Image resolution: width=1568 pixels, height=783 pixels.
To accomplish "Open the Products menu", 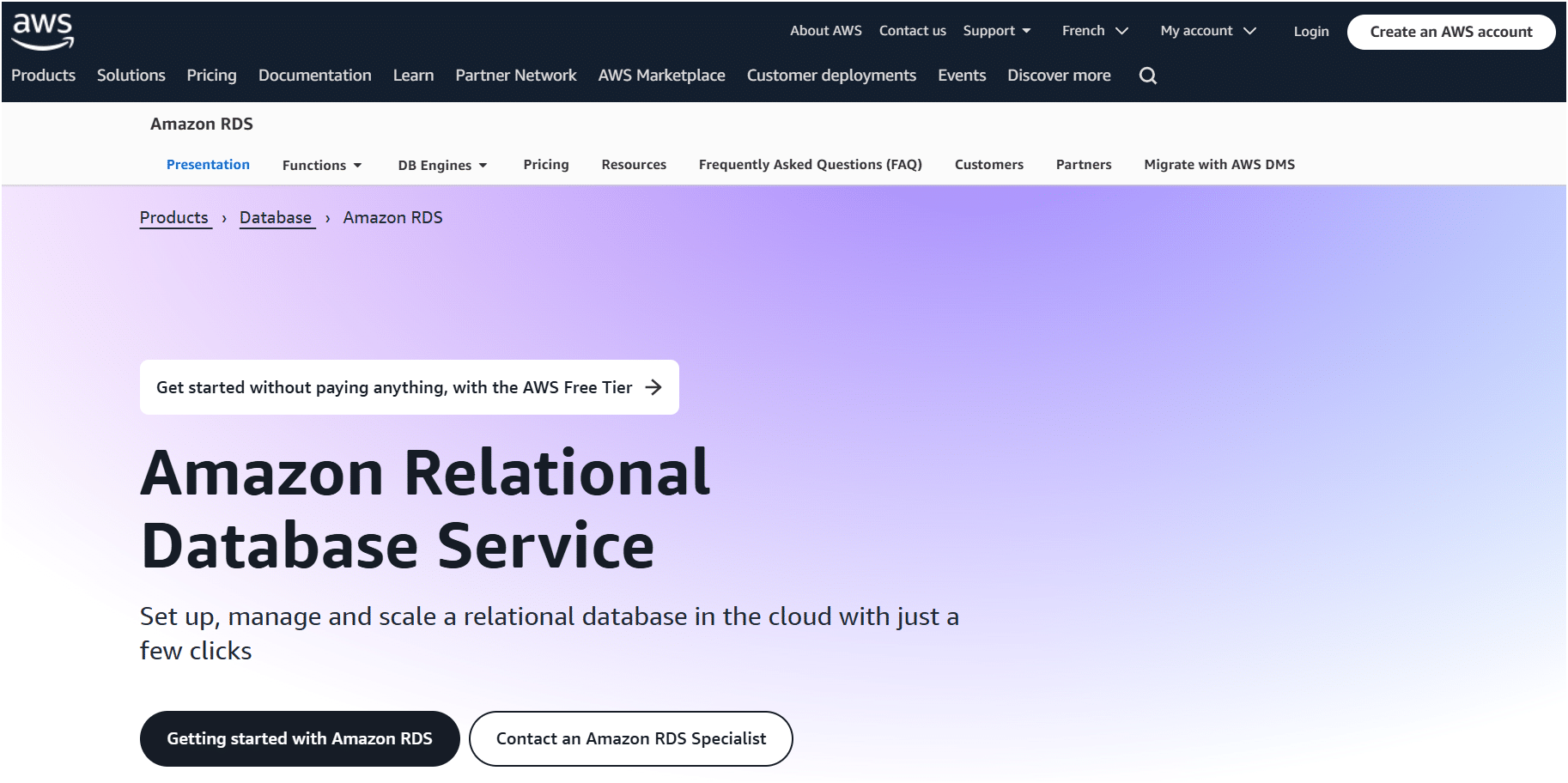I will [43, 76].
